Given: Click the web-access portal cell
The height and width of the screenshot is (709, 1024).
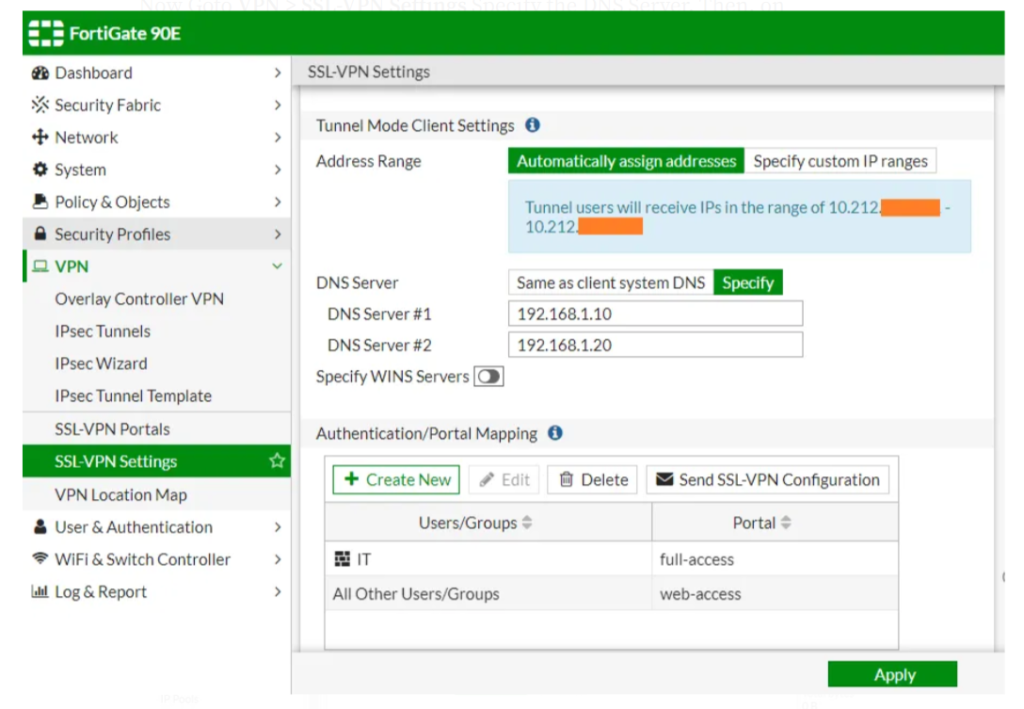Looking at the screenshot, I should click(x=775, y=593).
